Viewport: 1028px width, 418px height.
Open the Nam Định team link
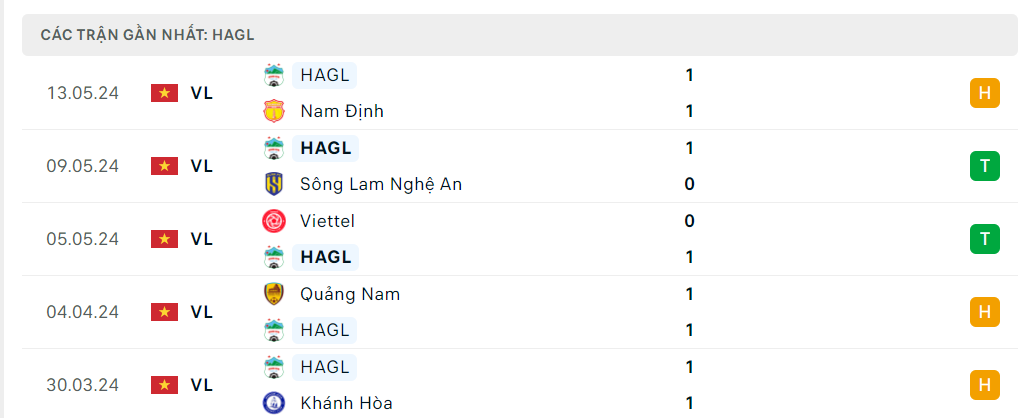[341, 111]
